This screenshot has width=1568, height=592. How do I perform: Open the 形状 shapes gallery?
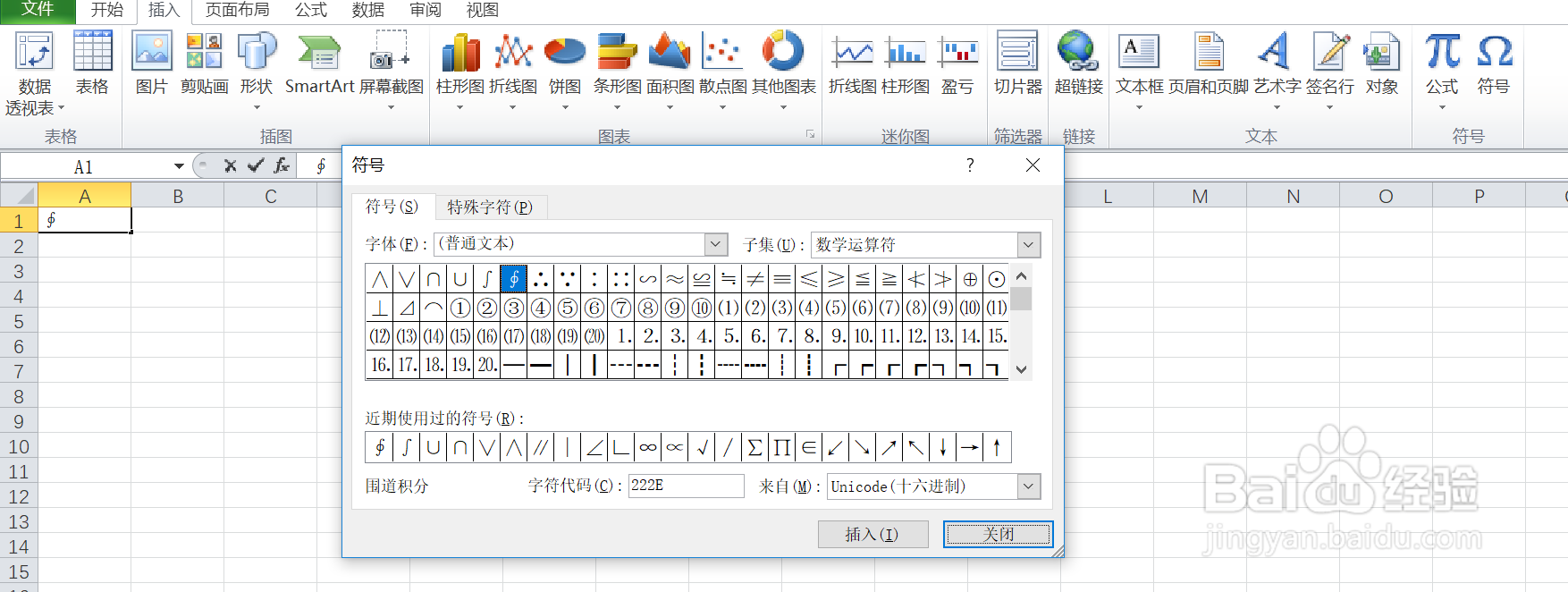coord(257,72)
